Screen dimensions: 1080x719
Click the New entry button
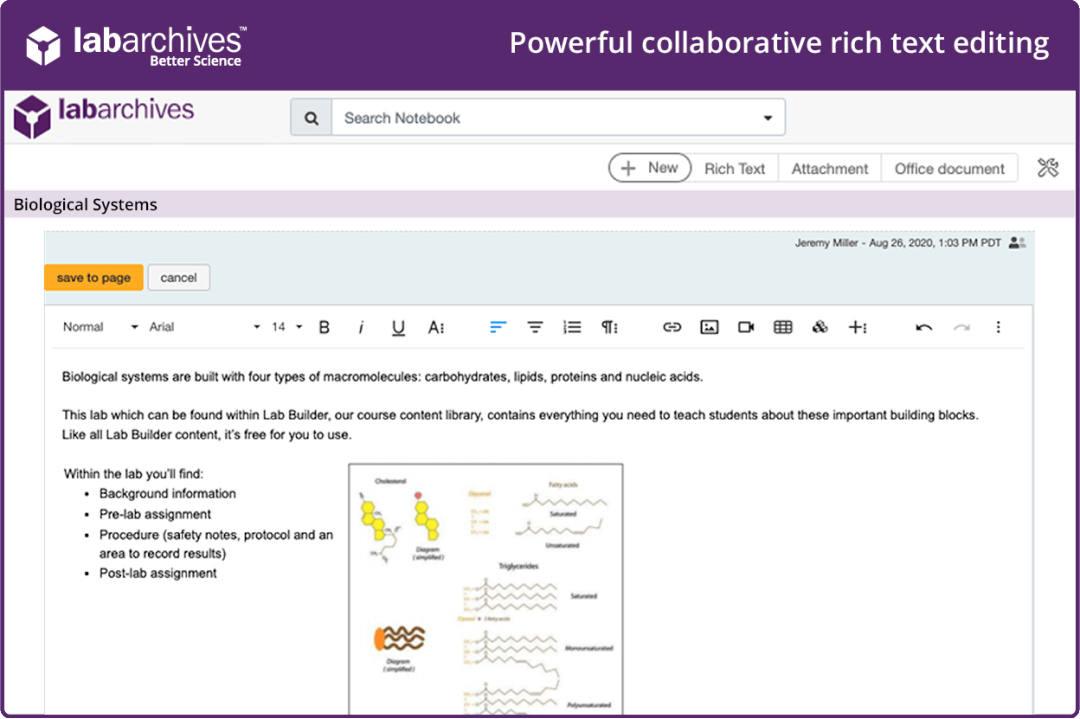coord(650,168)
